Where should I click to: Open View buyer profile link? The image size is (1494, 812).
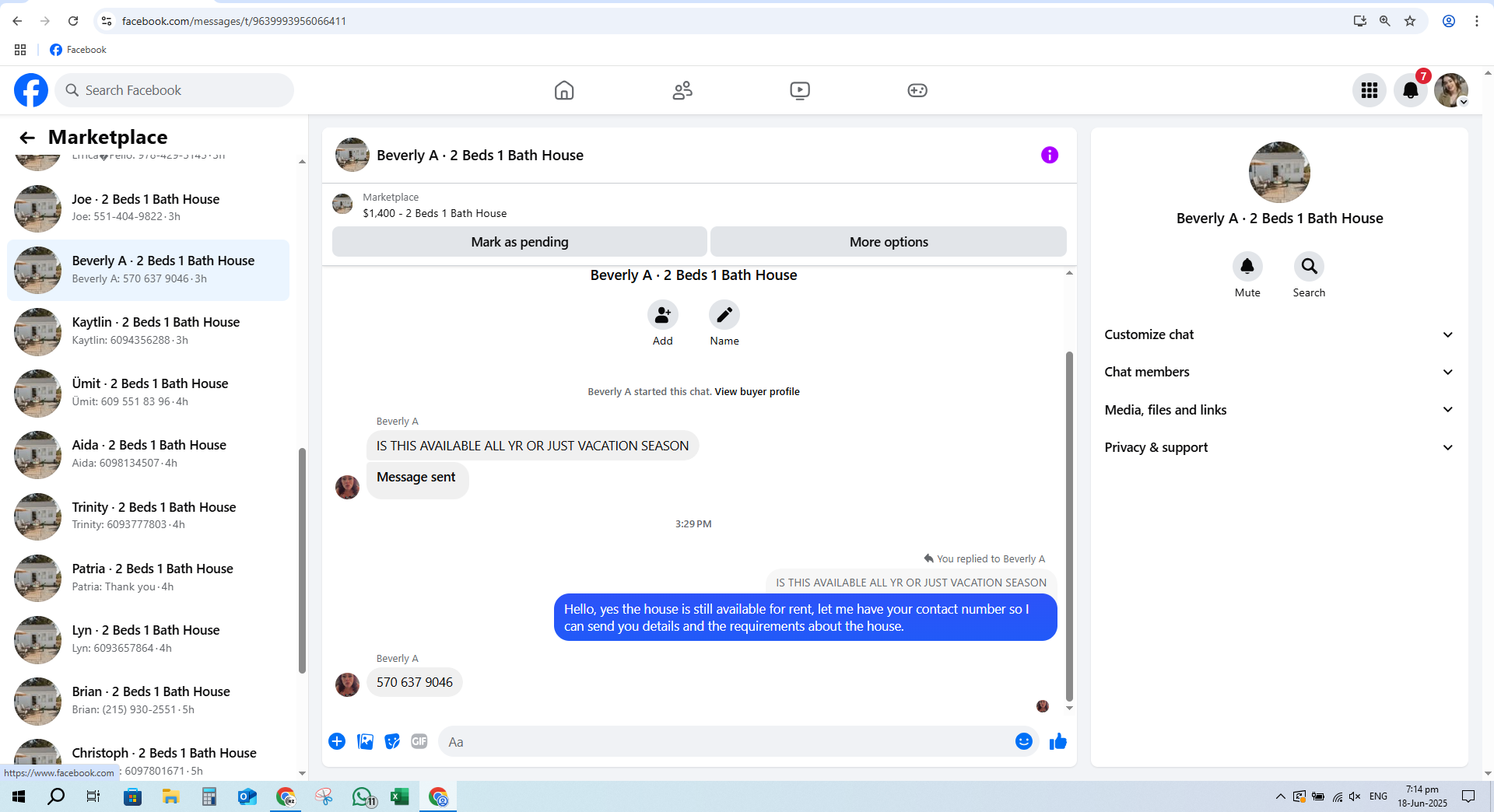(x=757, y=392)
